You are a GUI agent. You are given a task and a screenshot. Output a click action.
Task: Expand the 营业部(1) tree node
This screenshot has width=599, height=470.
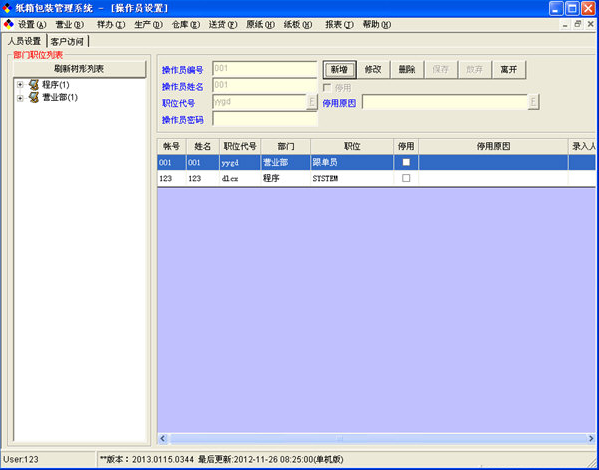[20, 98]
